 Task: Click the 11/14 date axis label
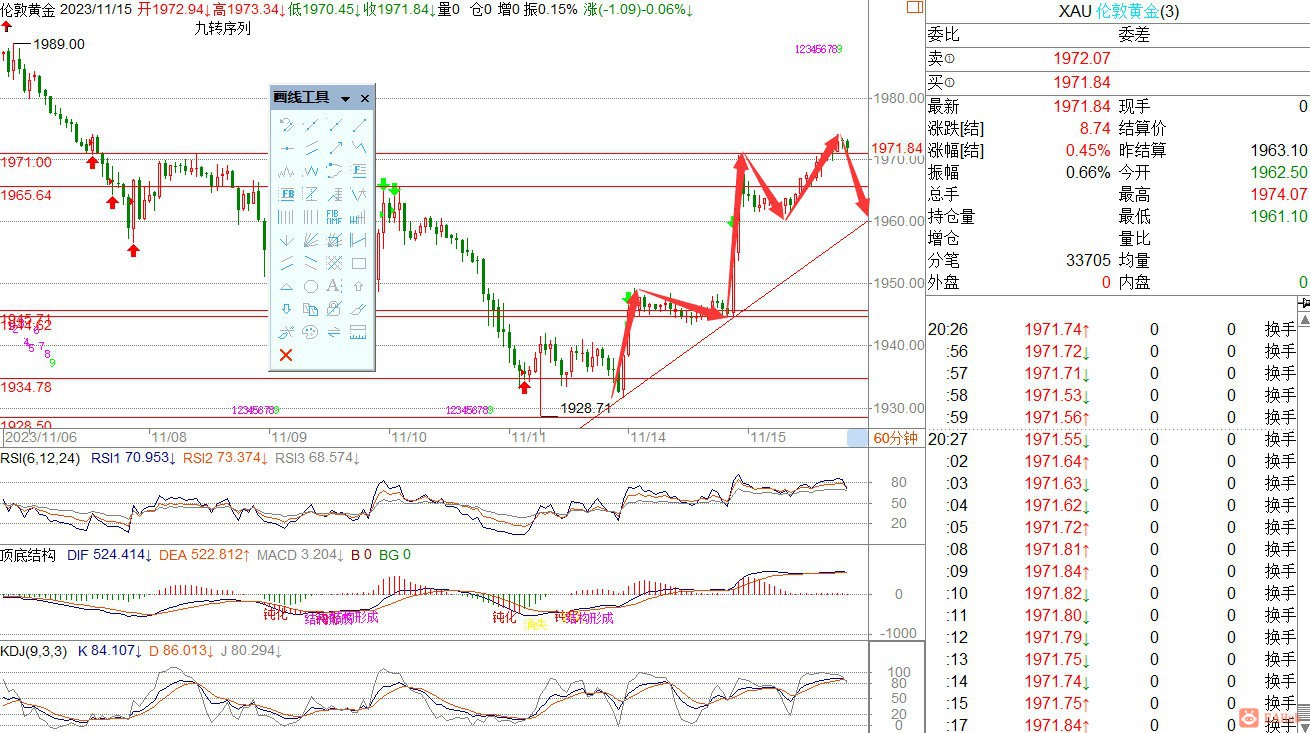648,437
